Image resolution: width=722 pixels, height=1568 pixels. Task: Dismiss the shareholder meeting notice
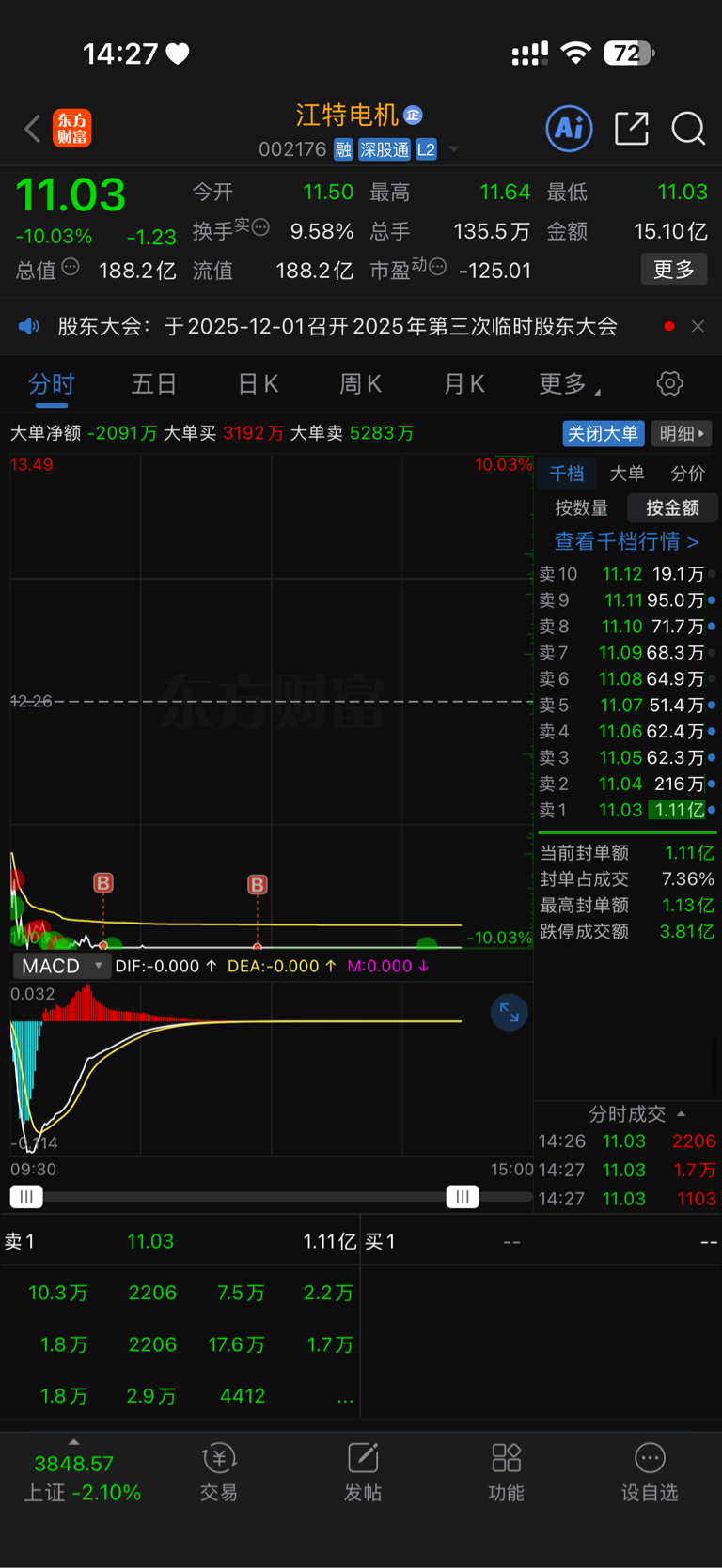[x=698, y=326]
